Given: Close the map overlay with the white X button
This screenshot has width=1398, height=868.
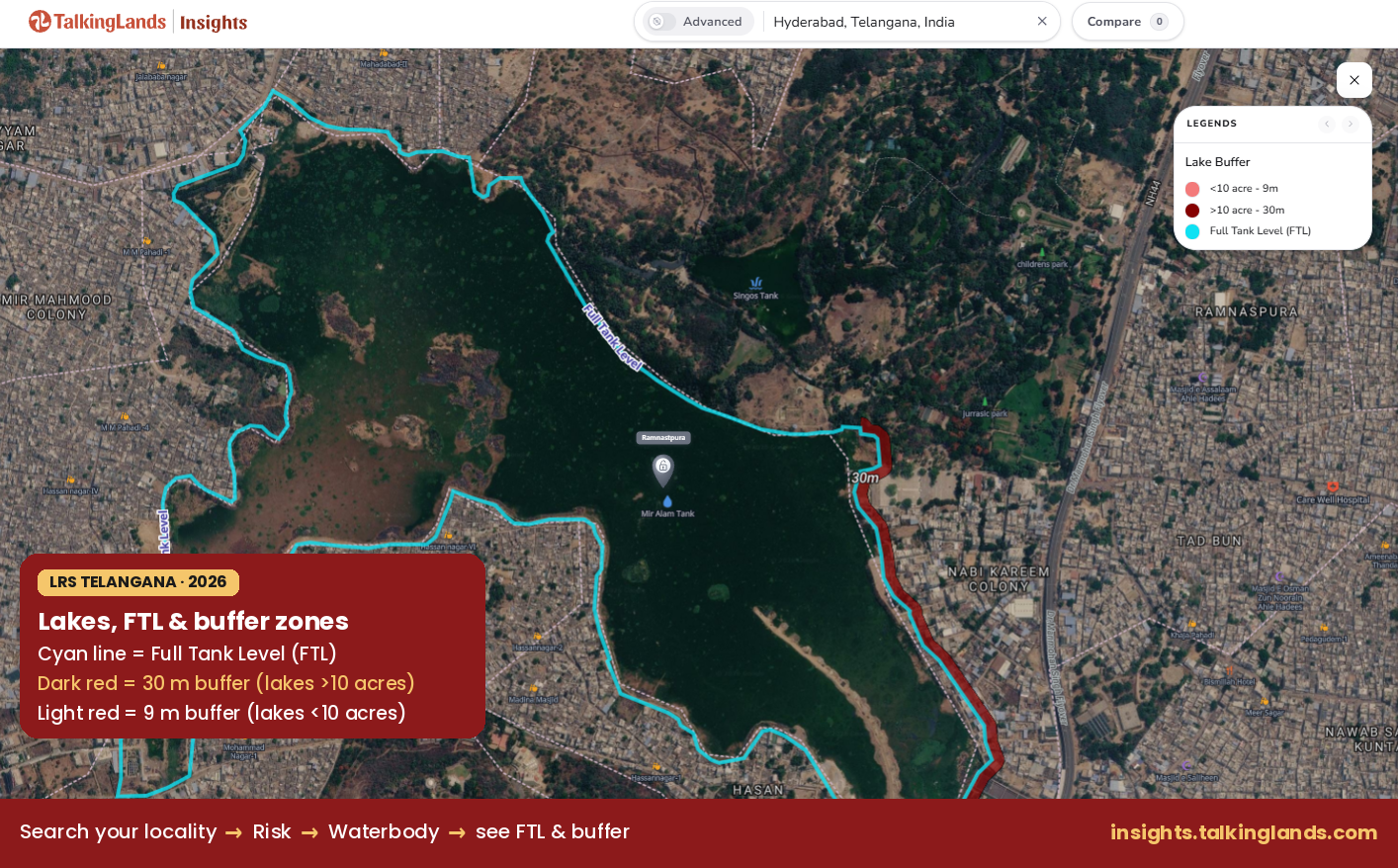Looking at the screenshot, I should pos(1354,80).
